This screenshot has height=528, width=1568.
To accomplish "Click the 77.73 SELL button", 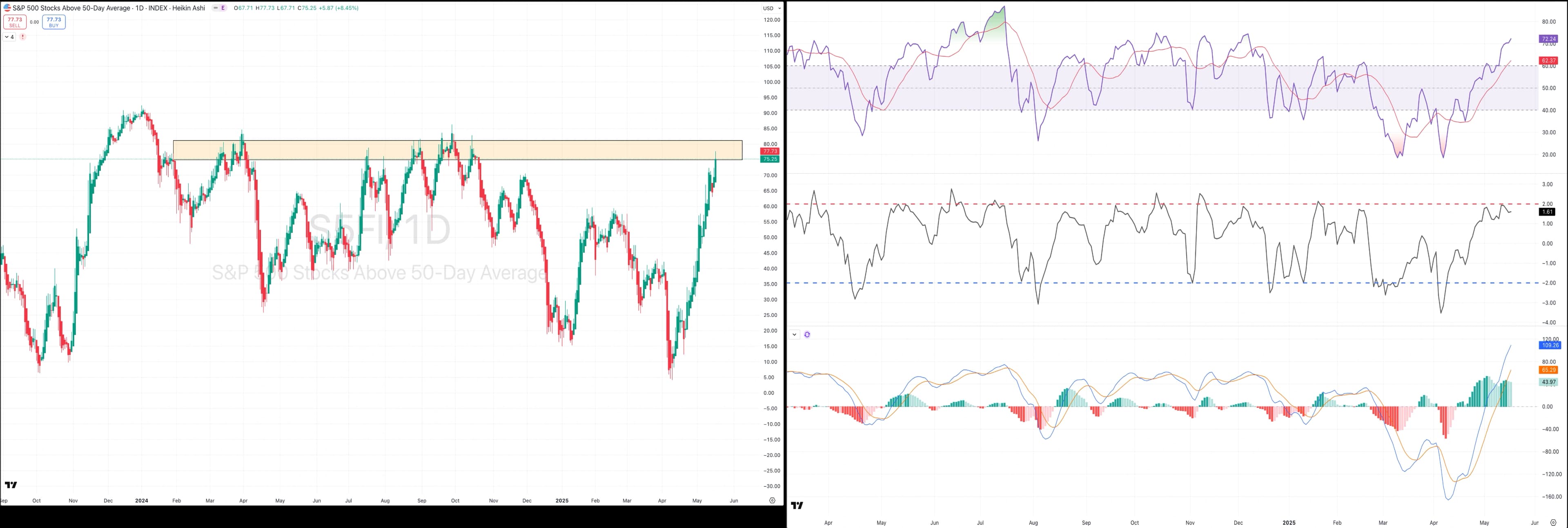I will point(15,22).
